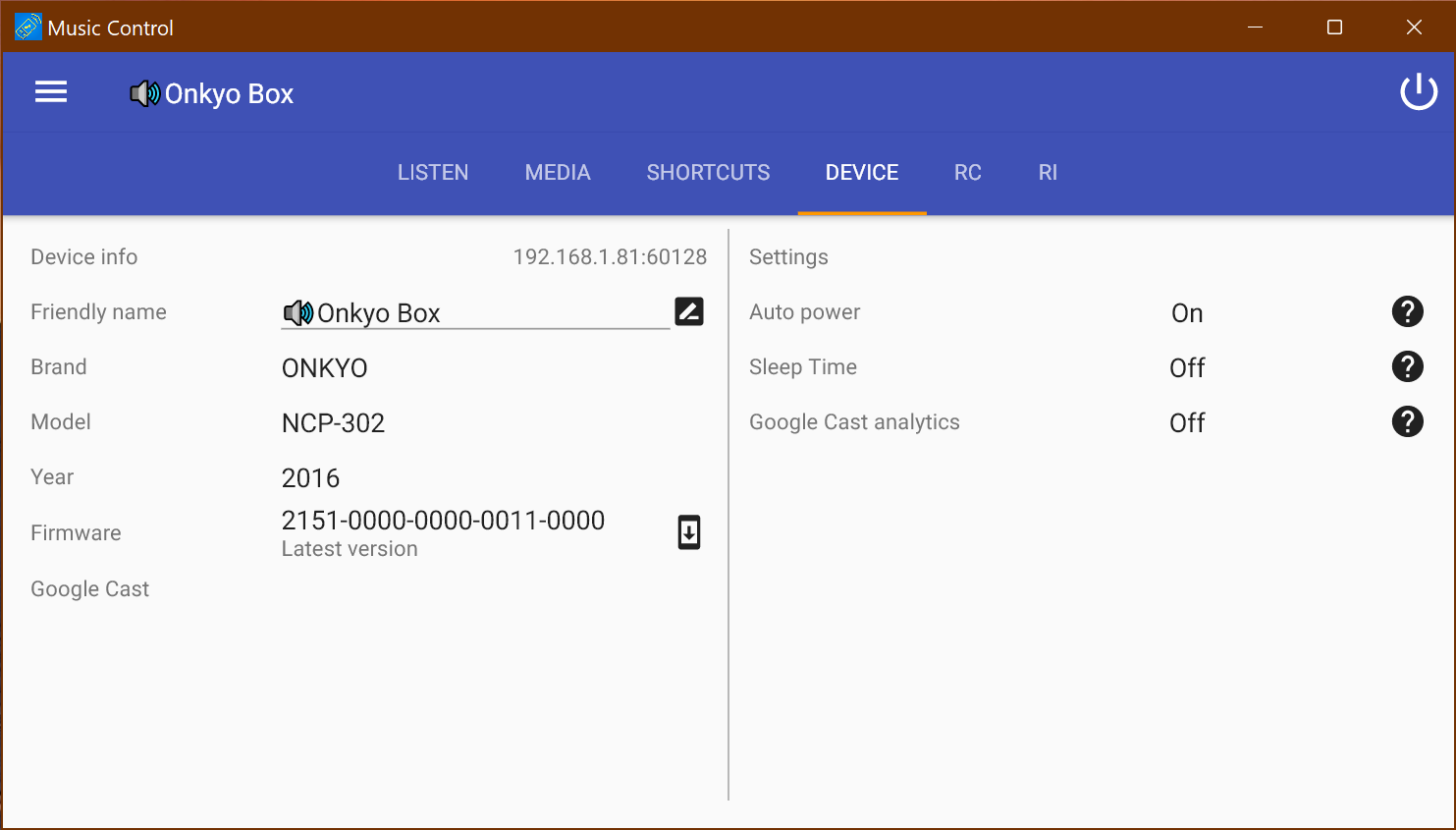This screenshot has height=830, width=1456.
Task: Click the friendly name field Onkyo Box
Action: point(475,313)
